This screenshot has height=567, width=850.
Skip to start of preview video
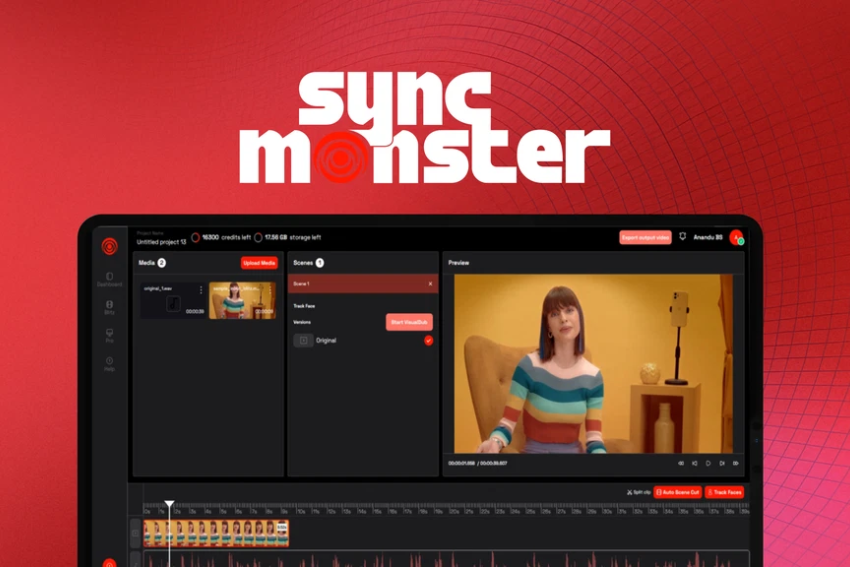(681, 463)
